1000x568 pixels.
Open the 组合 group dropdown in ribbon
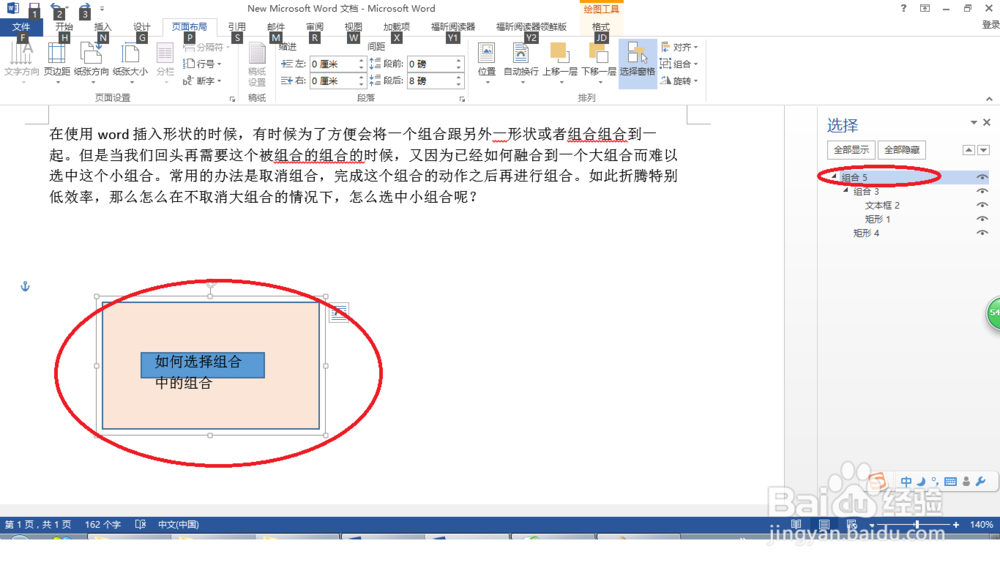tap(679, 64)
